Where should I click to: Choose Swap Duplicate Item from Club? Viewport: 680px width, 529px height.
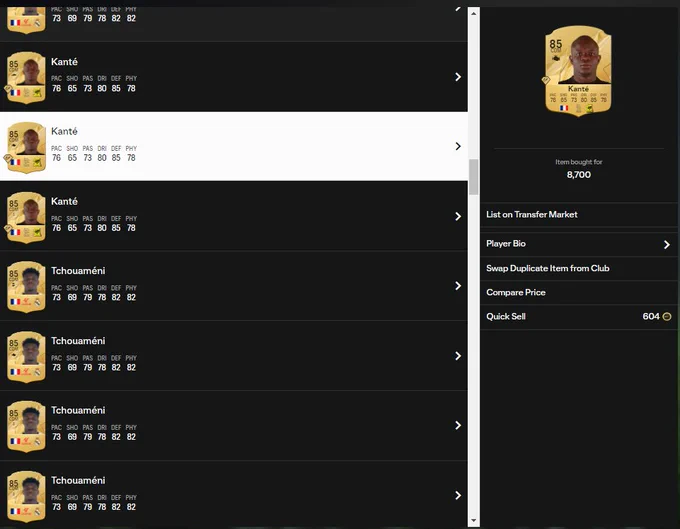[579, 268]
